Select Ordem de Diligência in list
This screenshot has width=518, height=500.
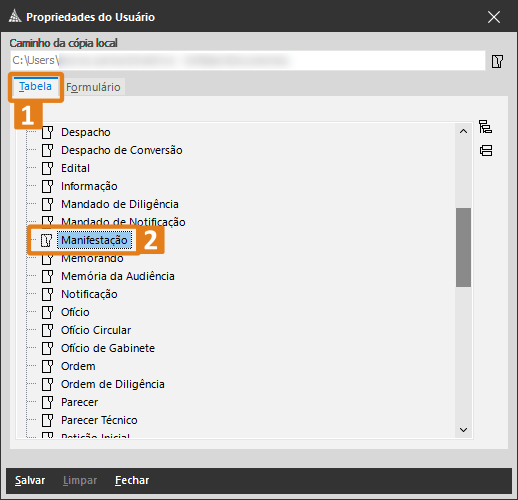coord(113,384)
